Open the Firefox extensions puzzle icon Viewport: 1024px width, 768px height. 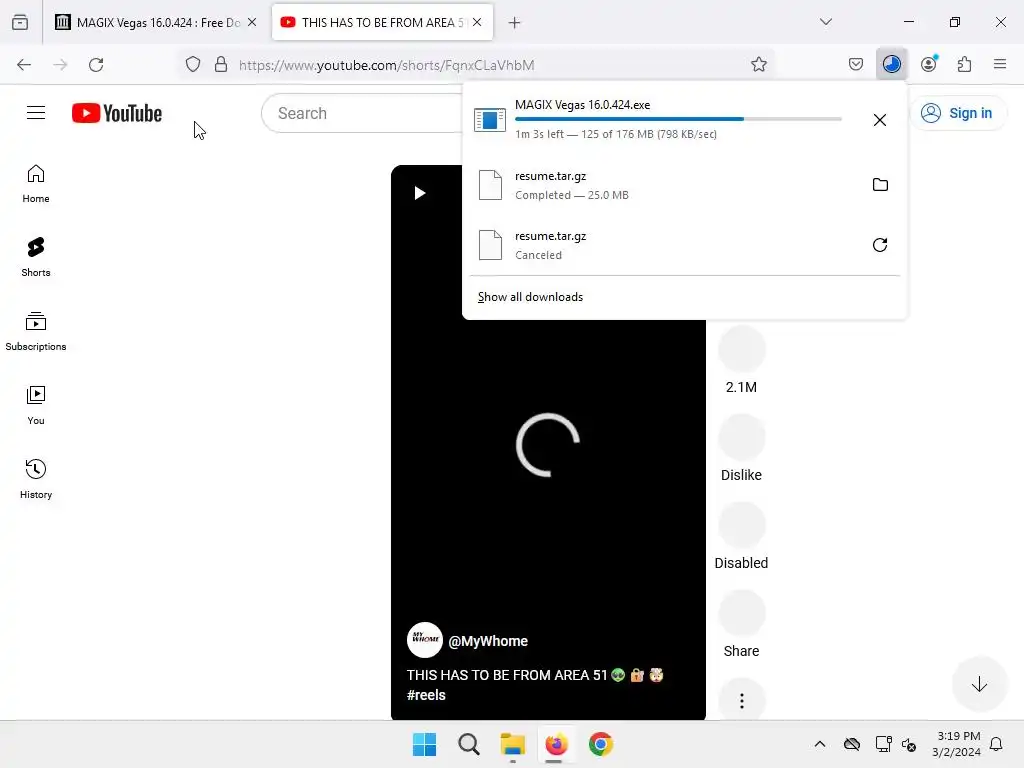[964, 64]
